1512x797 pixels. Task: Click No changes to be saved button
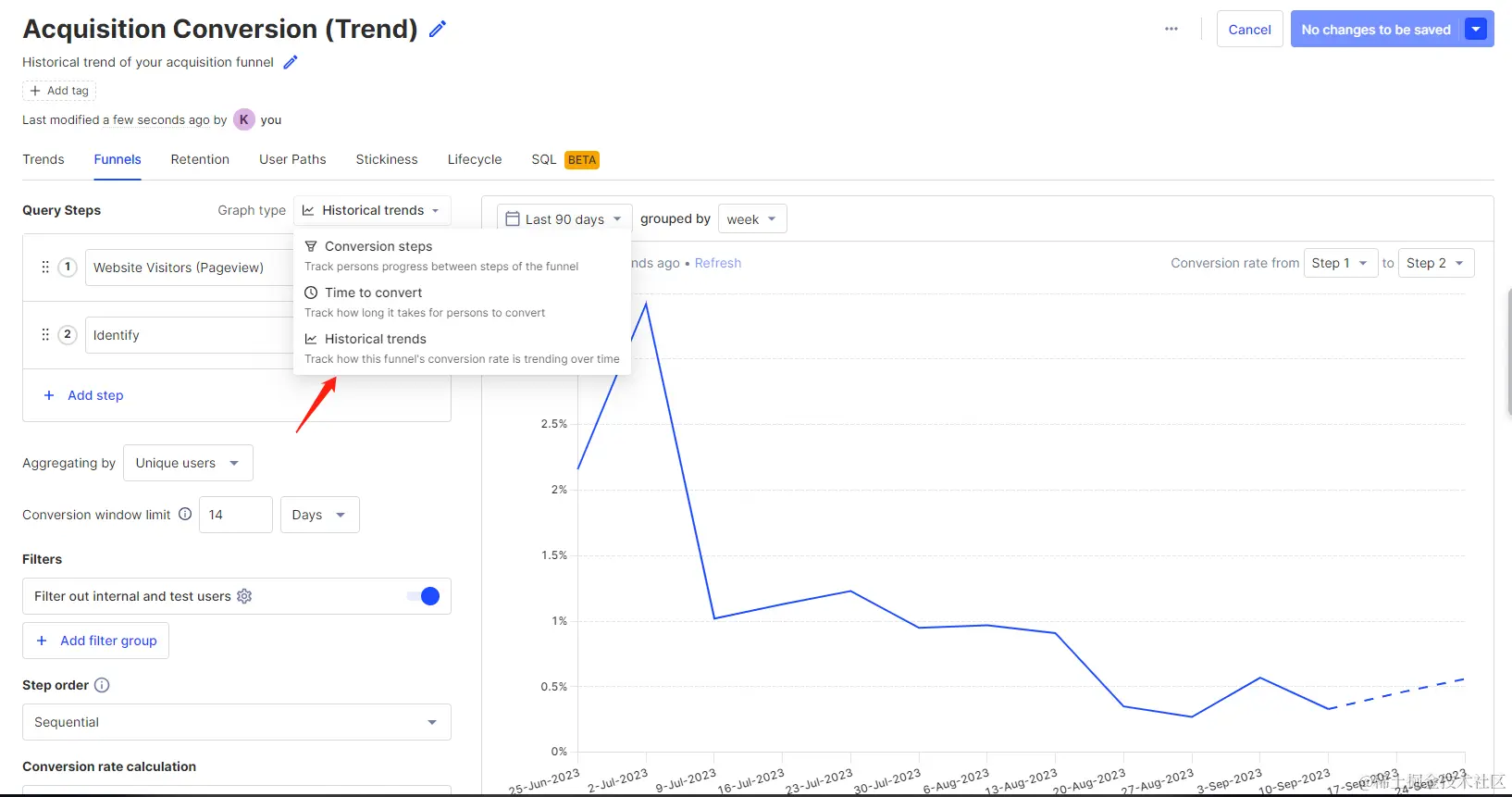pos(1375,30)
